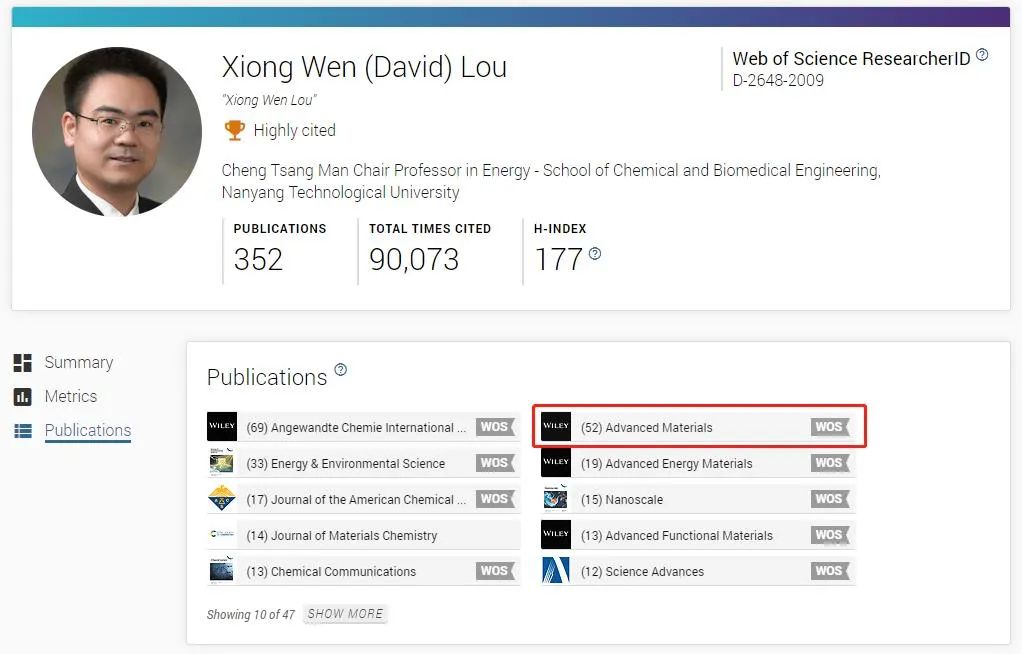This screenshot has width=1022, height=654.
Task: Open the Metrics section
Action: click(70, 396)
